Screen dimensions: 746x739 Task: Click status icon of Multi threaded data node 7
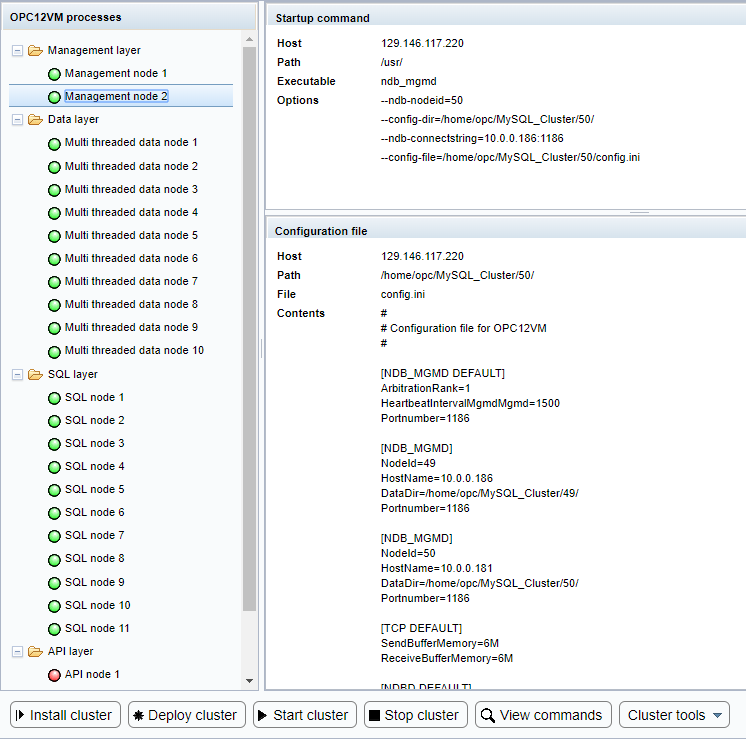point(54,282)
